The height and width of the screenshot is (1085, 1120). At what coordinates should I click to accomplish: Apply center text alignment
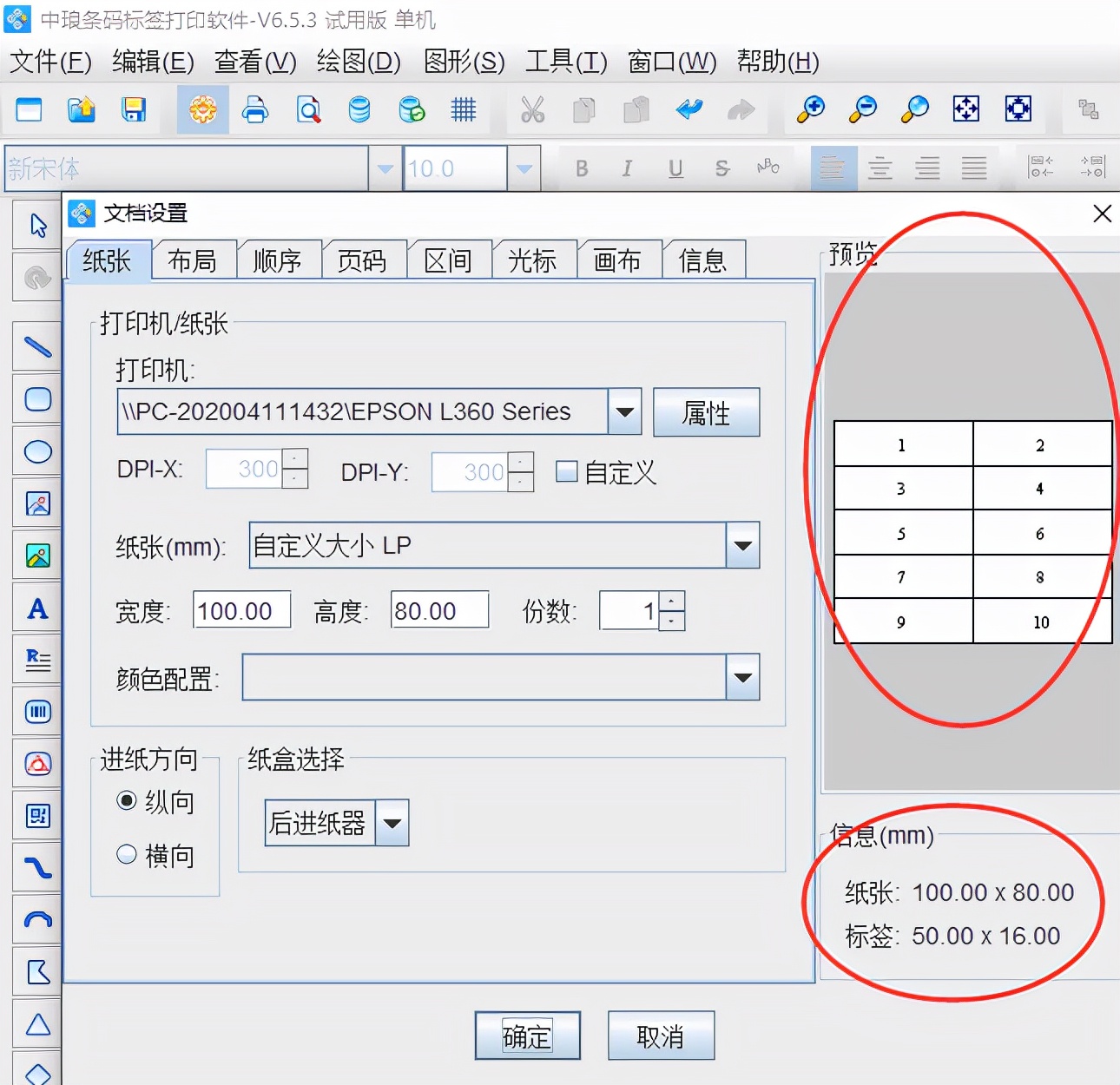coord(880,168)
